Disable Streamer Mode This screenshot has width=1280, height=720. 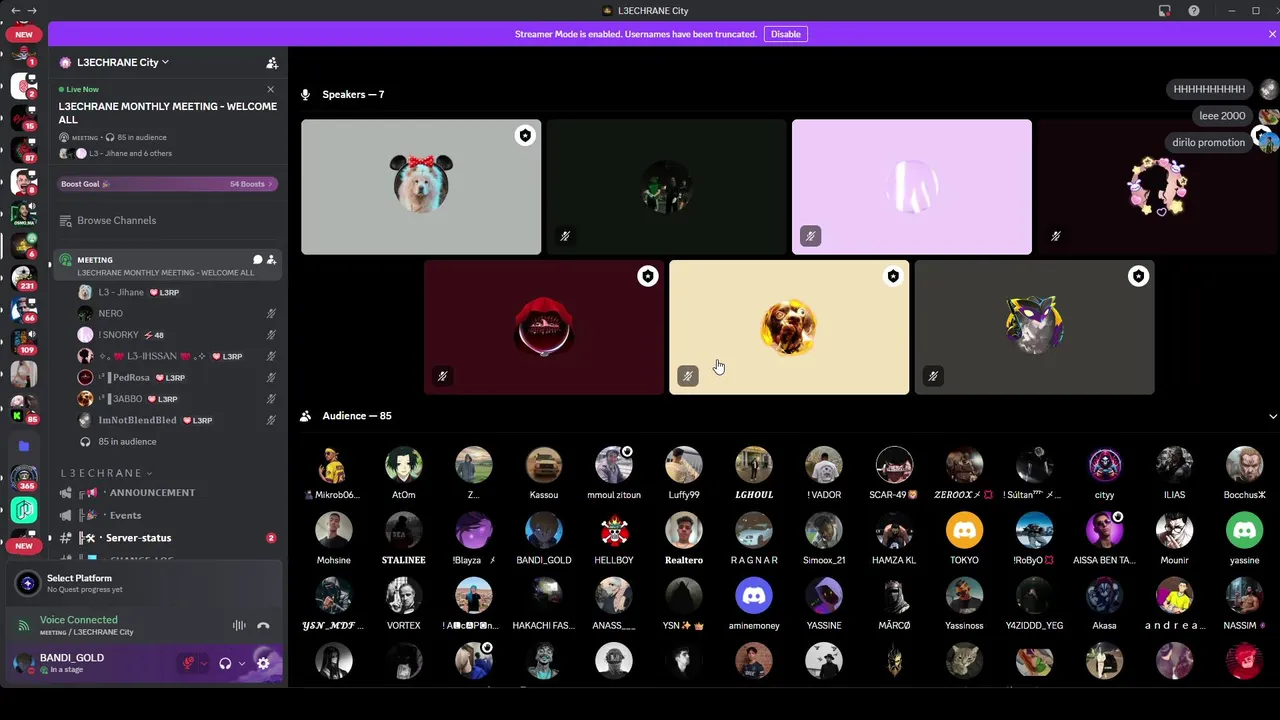coord(786,34)
